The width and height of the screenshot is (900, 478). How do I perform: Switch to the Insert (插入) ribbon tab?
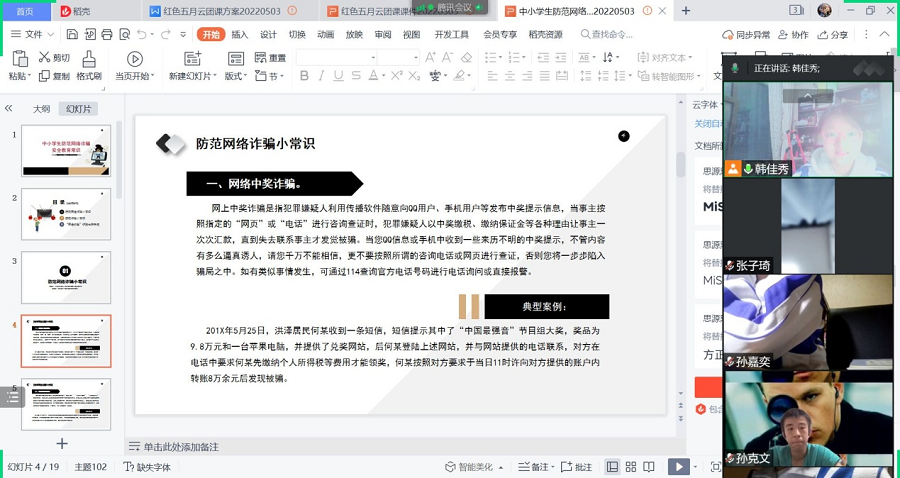tap(239, 34)
